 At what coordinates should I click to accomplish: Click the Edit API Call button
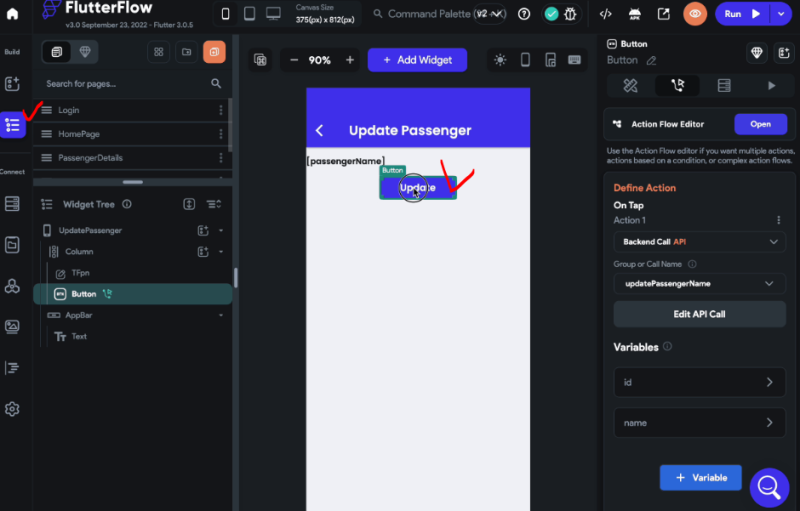coord(699,314)
